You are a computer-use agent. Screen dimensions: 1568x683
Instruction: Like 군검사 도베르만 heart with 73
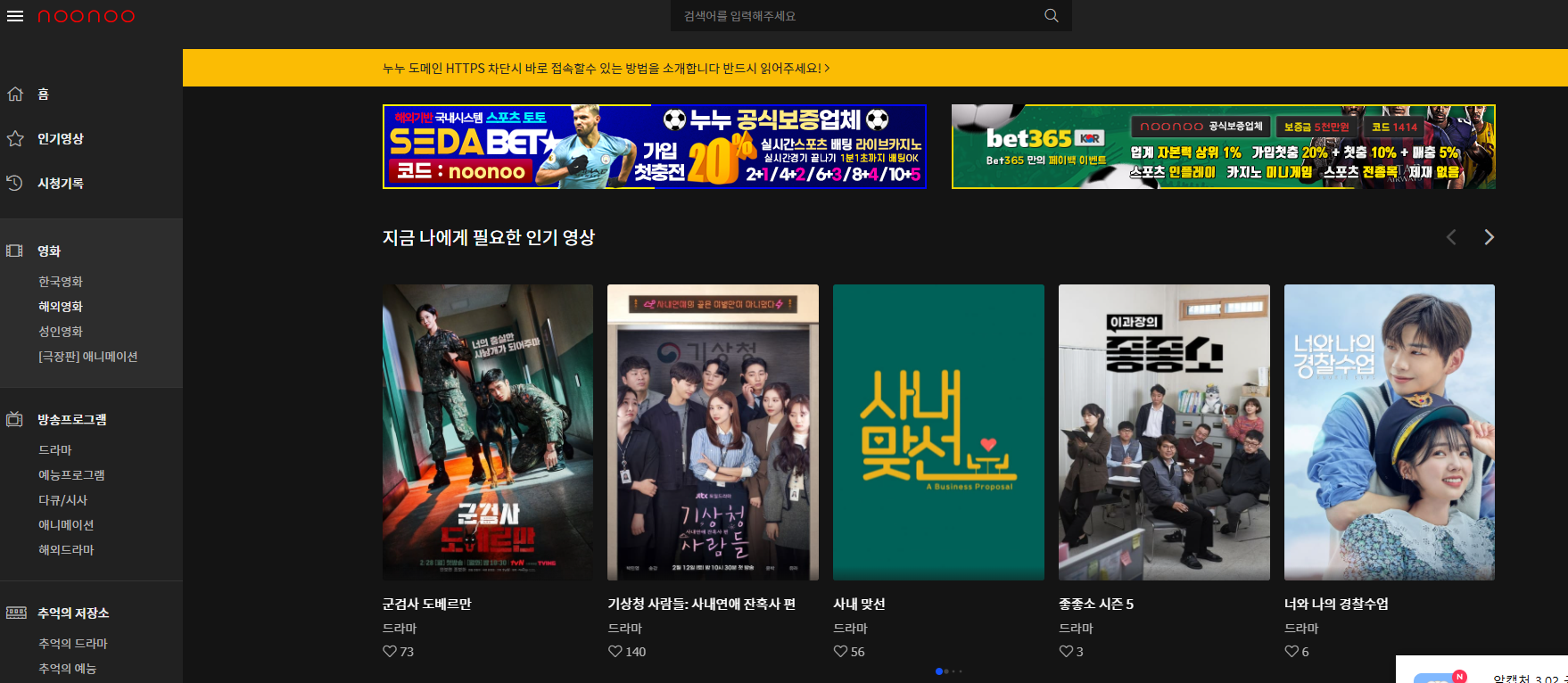[390, 651]
